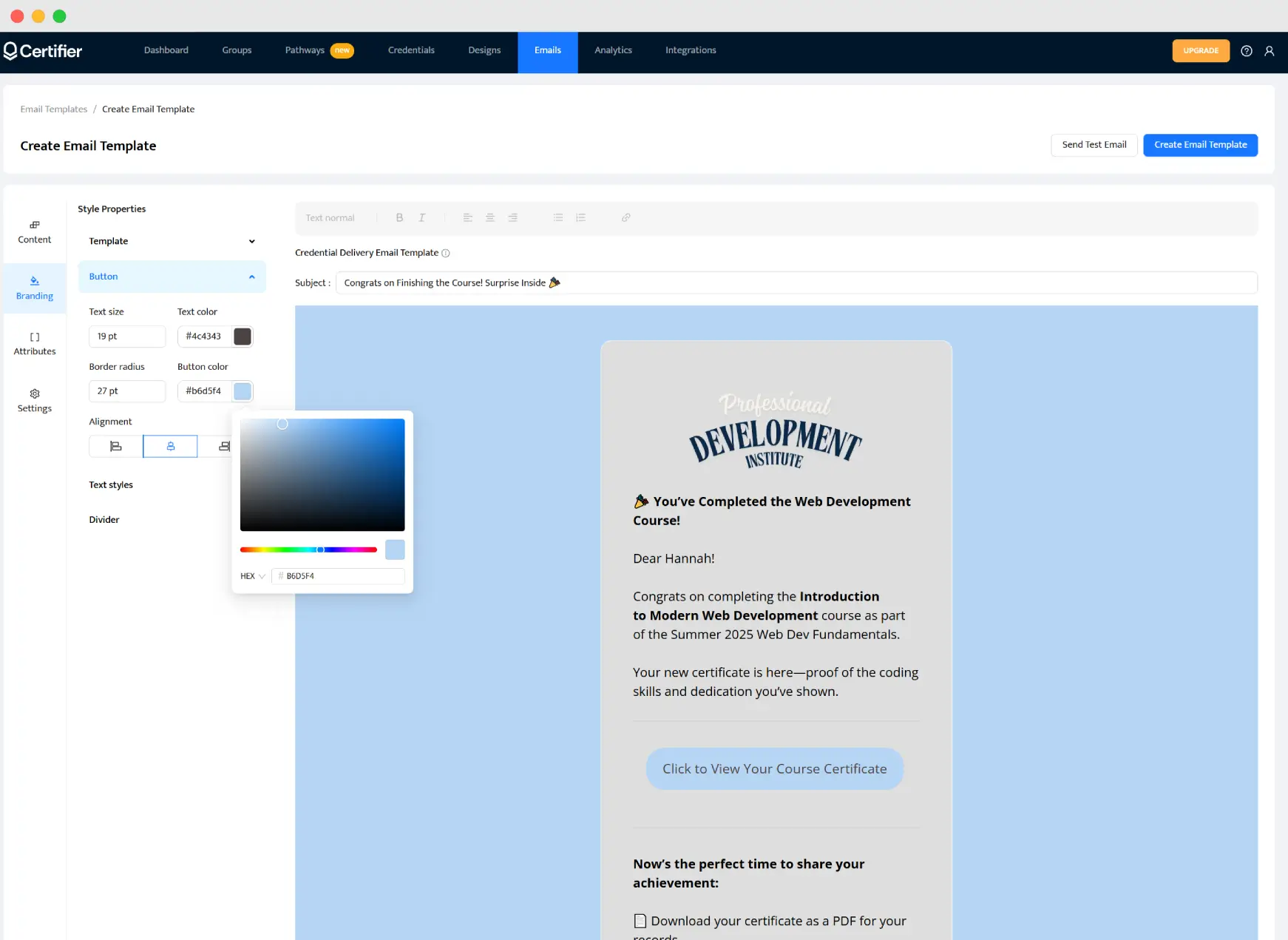Go back to Email Templates breadcrumb
1288x940 pixels.
click(x=54, y=109)
